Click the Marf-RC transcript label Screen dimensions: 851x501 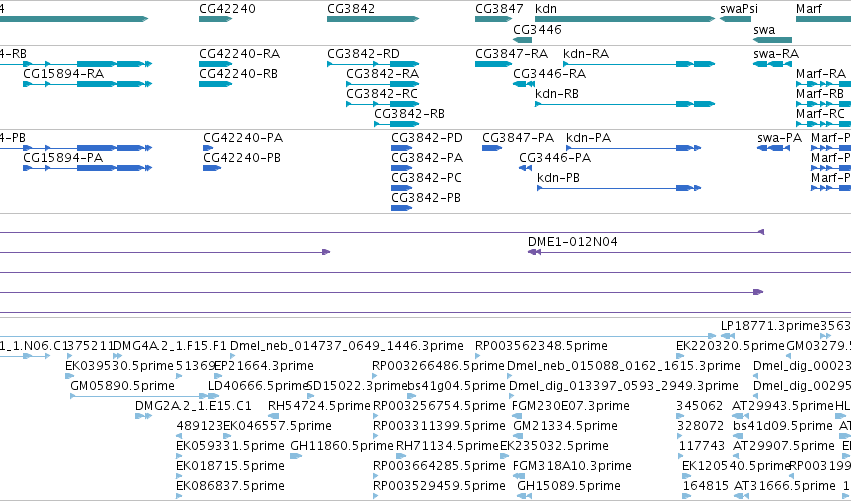tap(821, 113)
